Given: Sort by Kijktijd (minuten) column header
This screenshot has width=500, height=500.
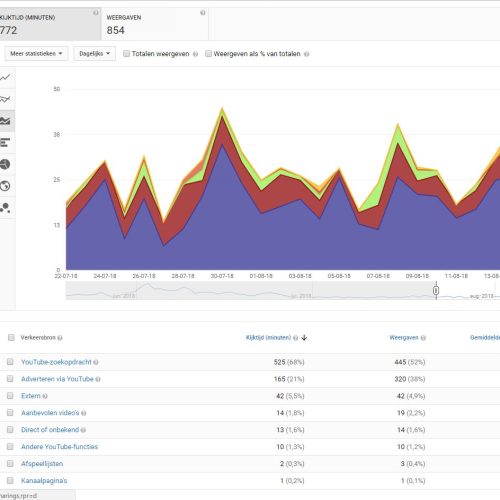Looking at the screenshot, I should [x=268, y=338].
